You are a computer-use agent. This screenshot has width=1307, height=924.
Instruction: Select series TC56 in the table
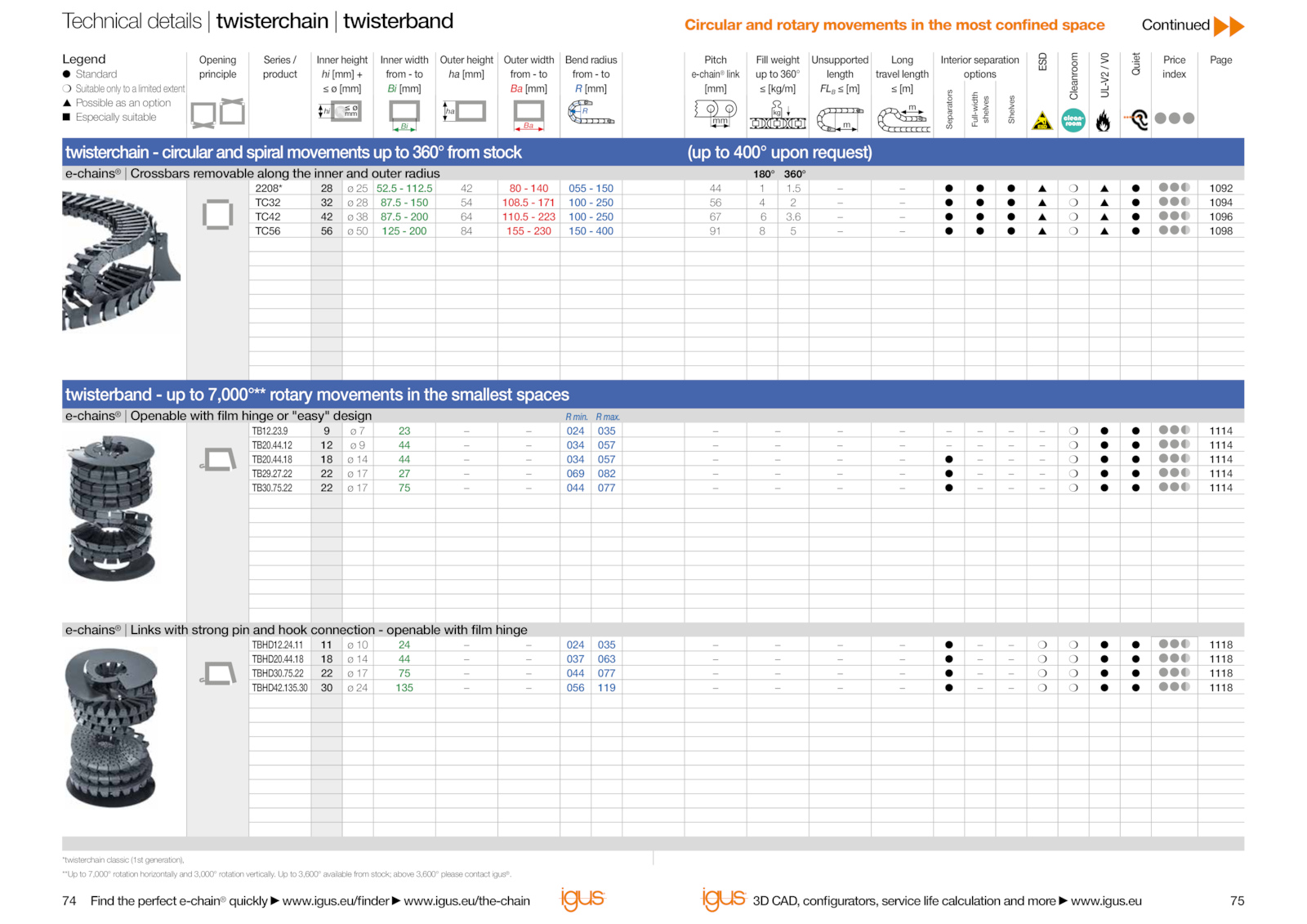click(x=268, y=231)
